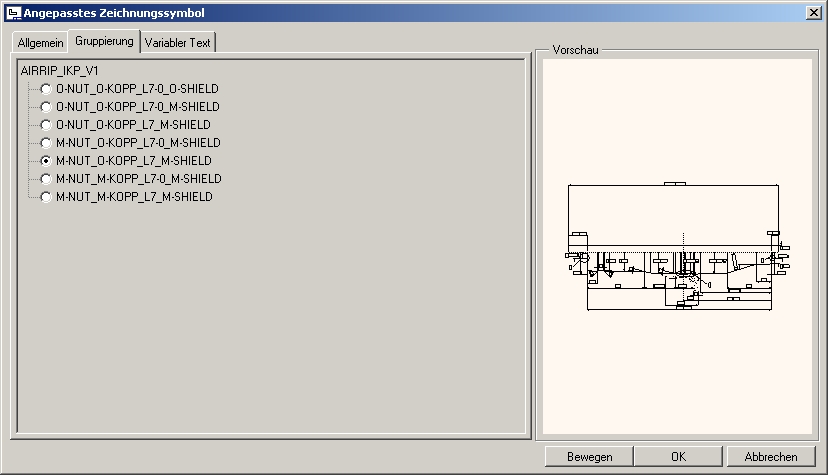Click the dialog icon in the title bar
Image resolution: width=828 pixels, height=475 pixels.
14,13
